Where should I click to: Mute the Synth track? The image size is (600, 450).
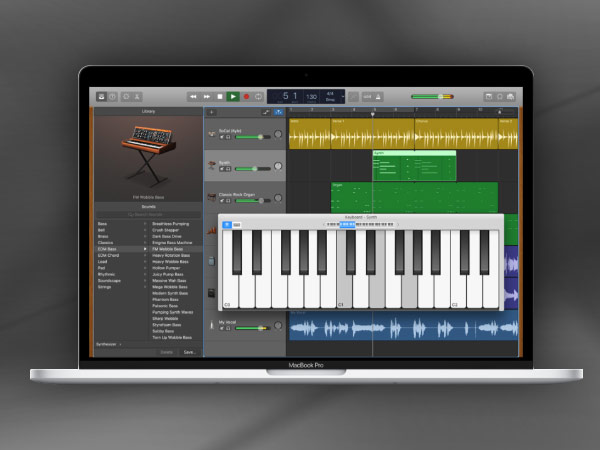tap(222, 169)
